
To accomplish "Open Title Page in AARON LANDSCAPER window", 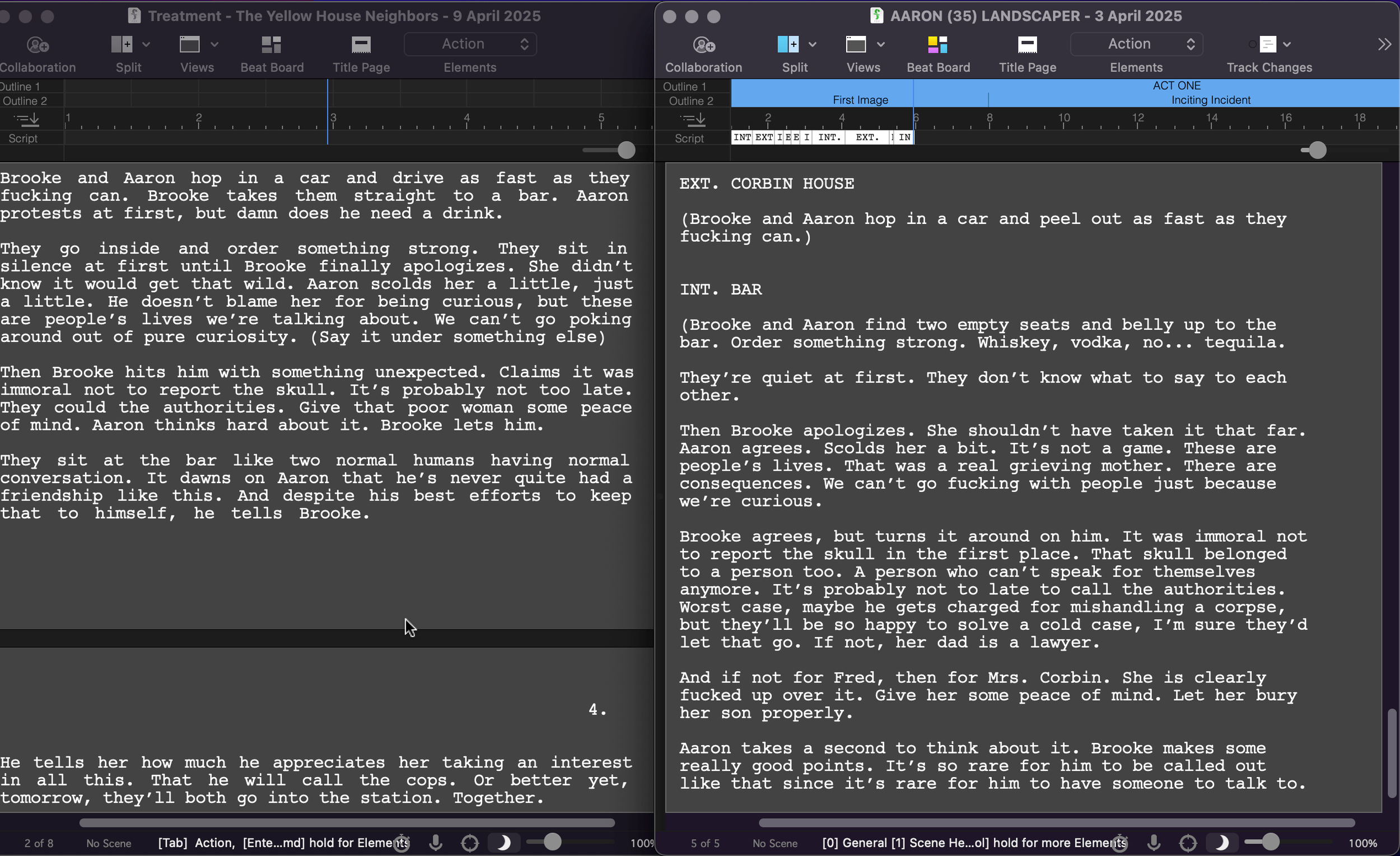I will pos(1026,45).
